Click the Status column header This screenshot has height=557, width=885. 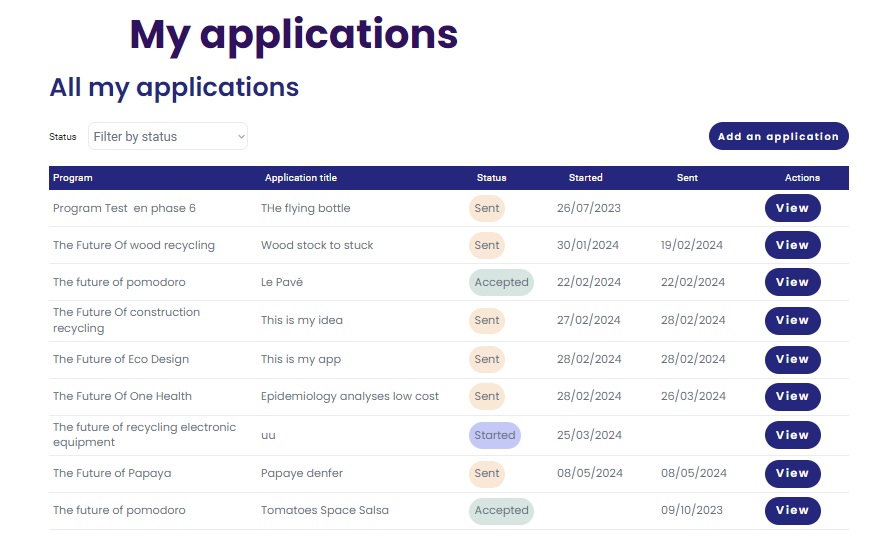coord(491,178)
